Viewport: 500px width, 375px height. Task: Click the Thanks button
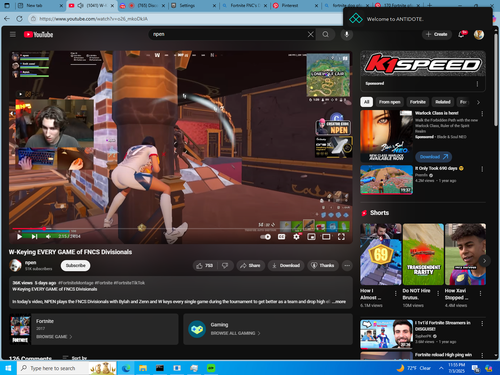(x=322, y=266)
